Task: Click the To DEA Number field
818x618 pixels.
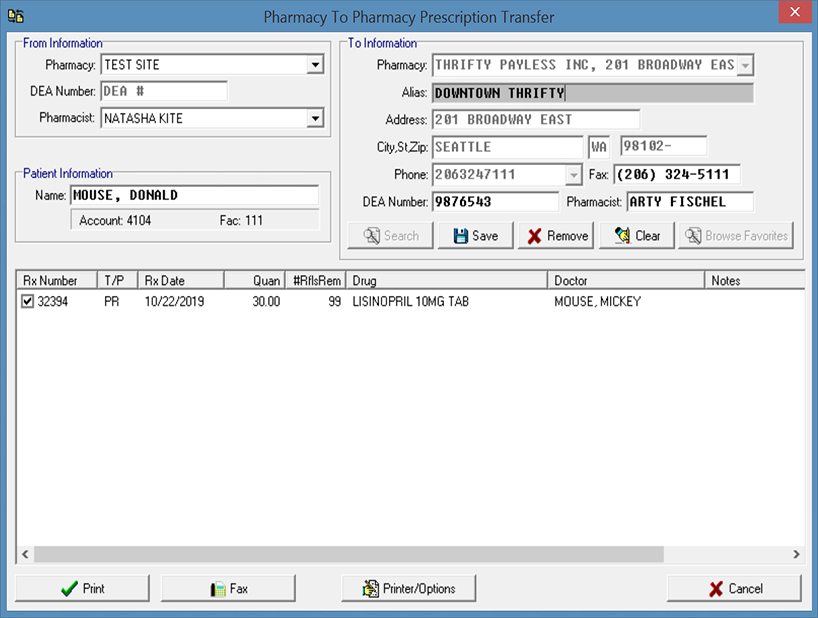Action: 494,202
